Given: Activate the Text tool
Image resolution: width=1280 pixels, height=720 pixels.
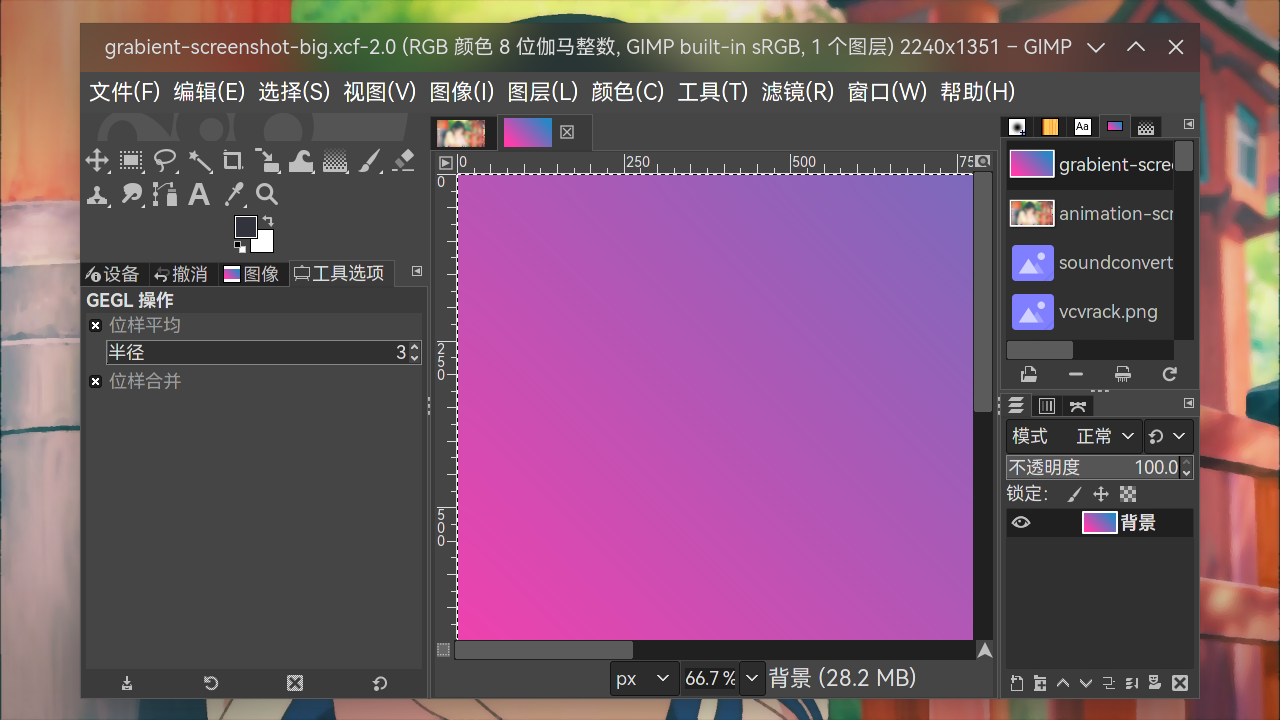Looking at the screenshot, I should click(x=199, y=195).
